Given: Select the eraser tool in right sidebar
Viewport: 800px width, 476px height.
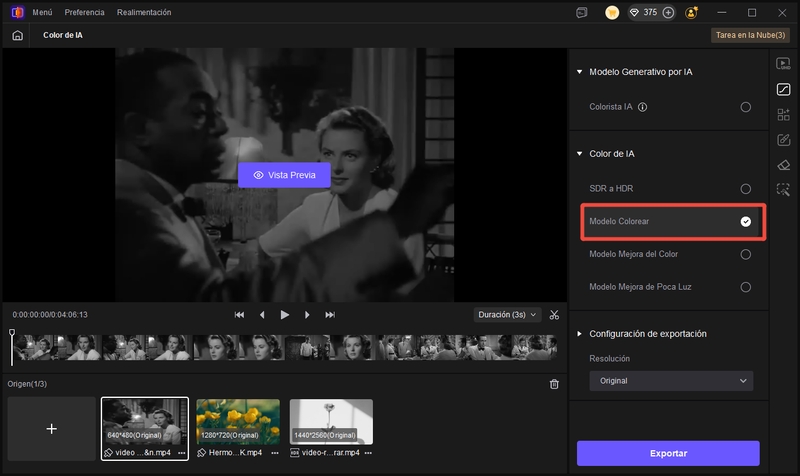Looking at the screenshot, I should pos(784,164).
